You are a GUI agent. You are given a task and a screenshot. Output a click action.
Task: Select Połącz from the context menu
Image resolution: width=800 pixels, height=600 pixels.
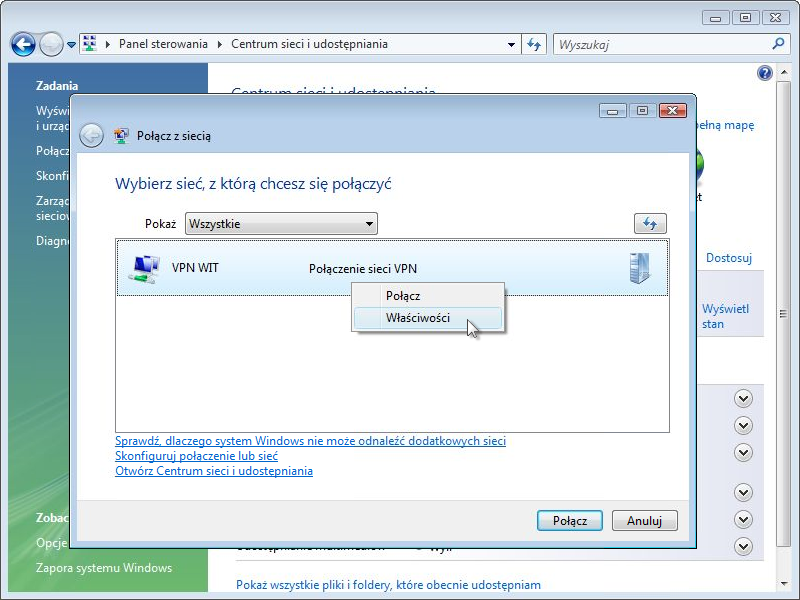pyautogui.click(x=403, y=296)
